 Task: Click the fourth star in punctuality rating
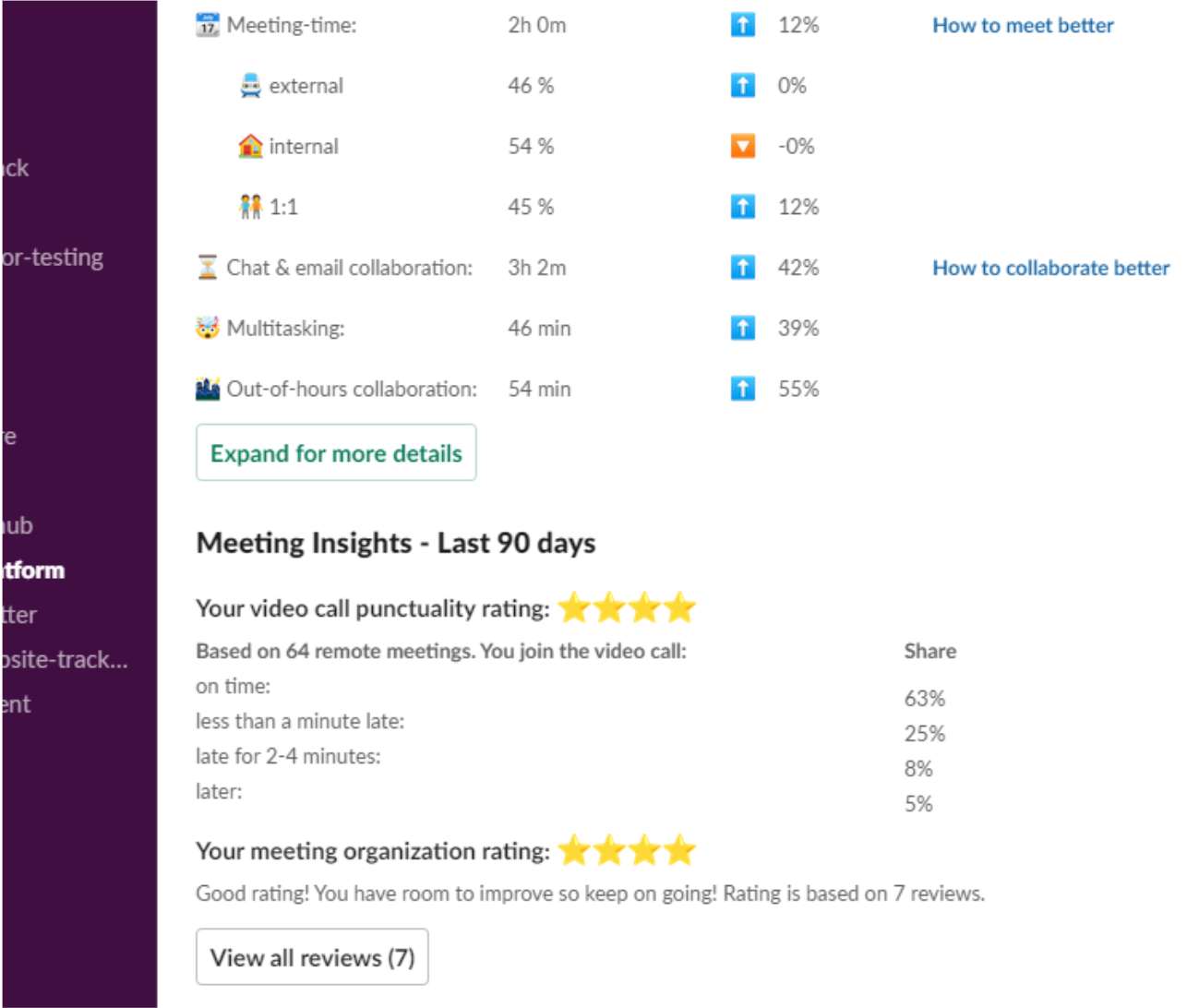click(680, 607)
